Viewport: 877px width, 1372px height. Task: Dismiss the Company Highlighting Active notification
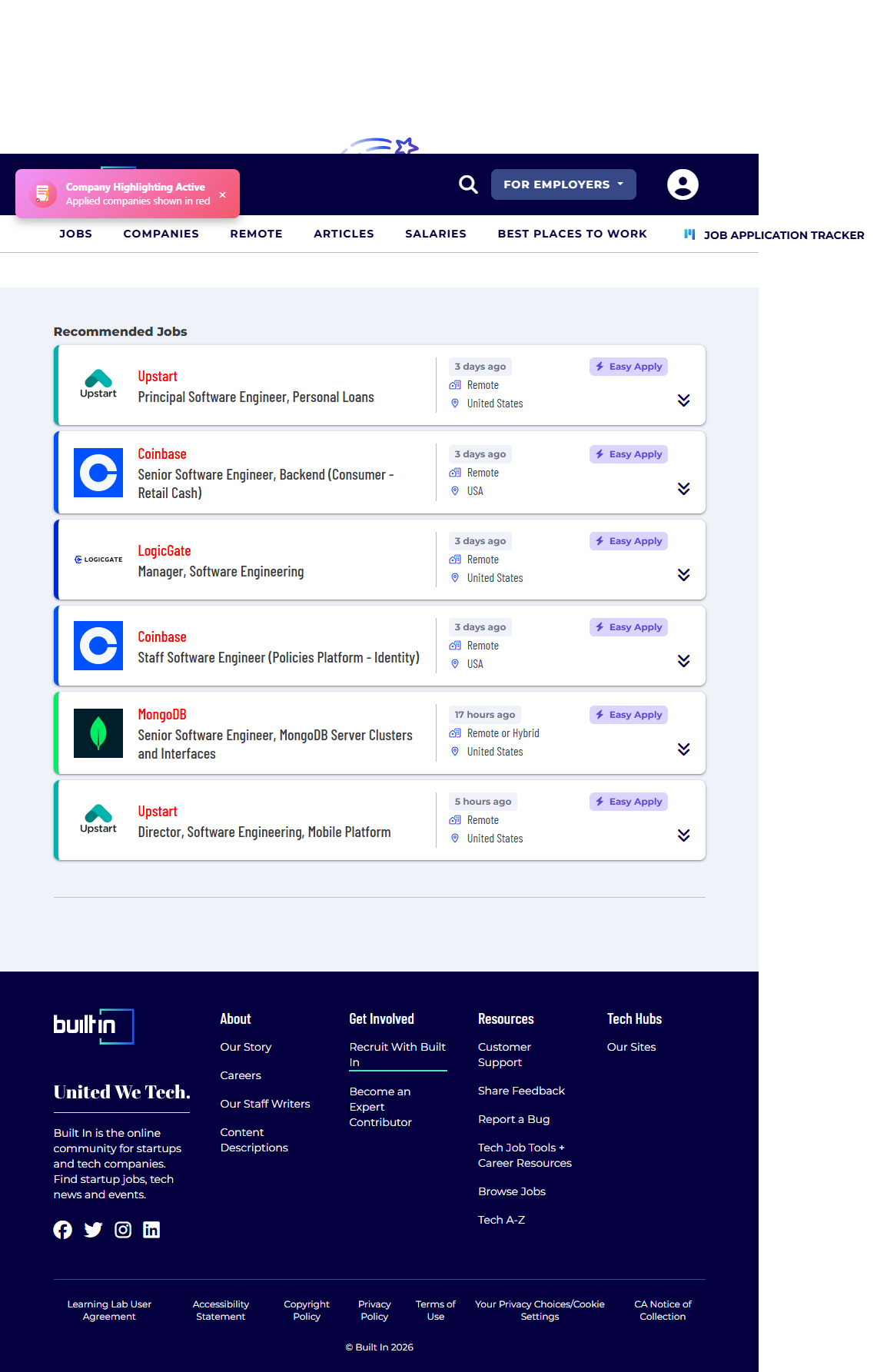pos(222,194)
